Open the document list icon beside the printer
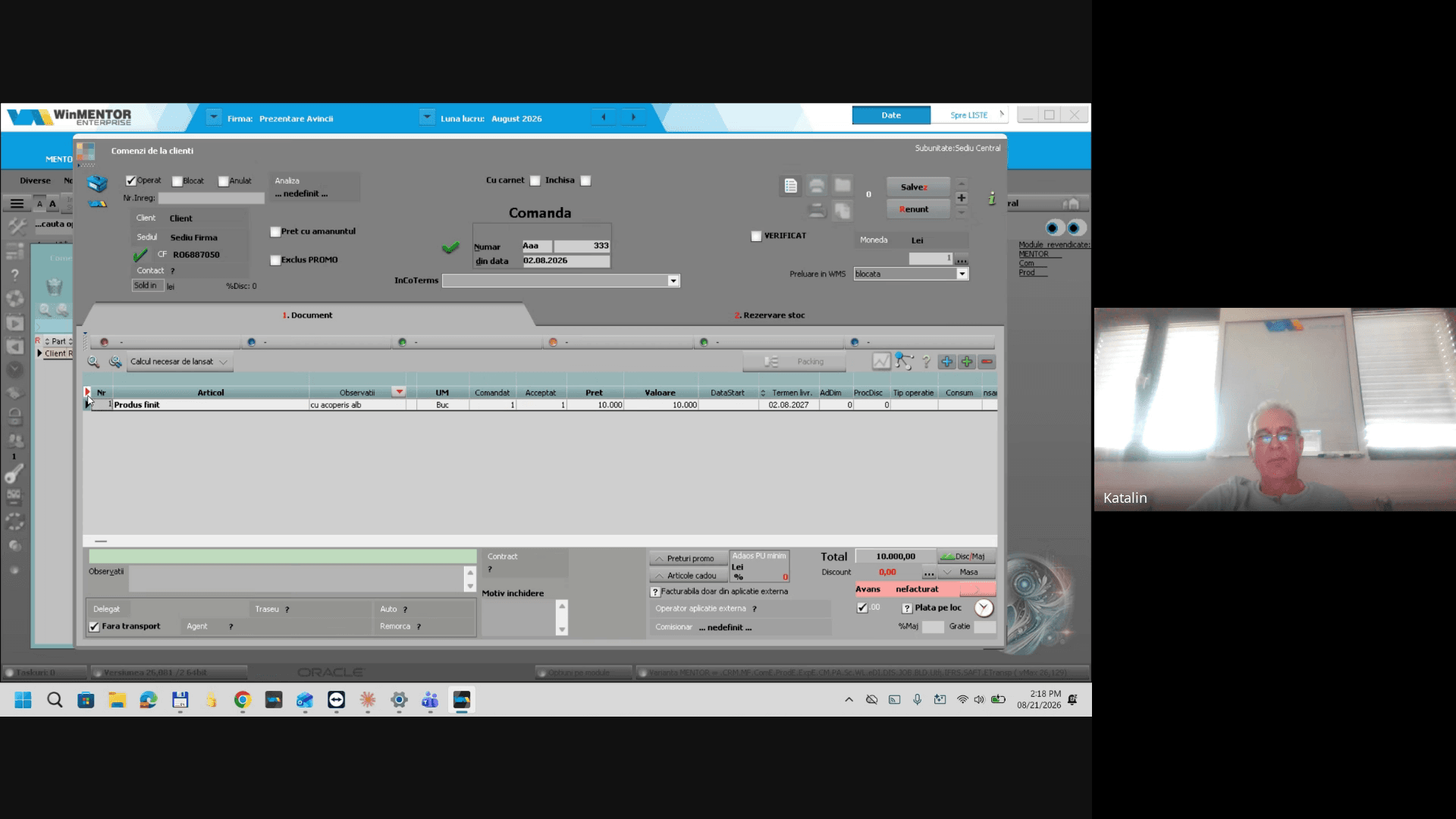The width and height of the screenshot is (1456, 819). point(790,186)
